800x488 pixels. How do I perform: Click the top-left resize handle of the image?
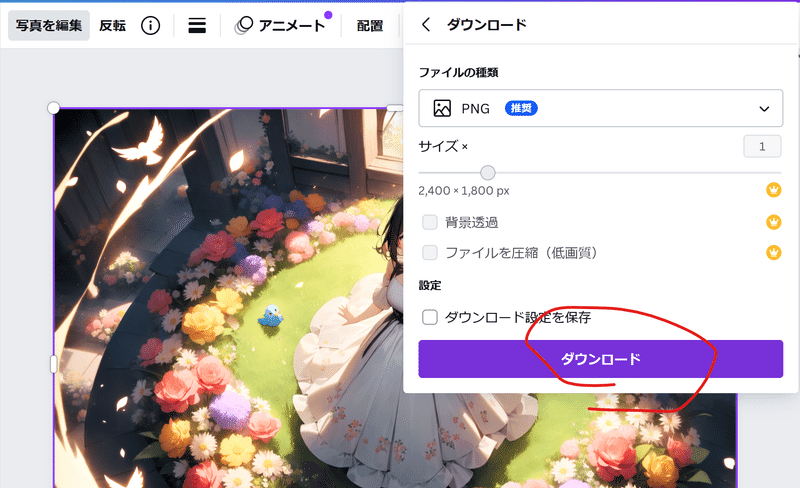53,108
